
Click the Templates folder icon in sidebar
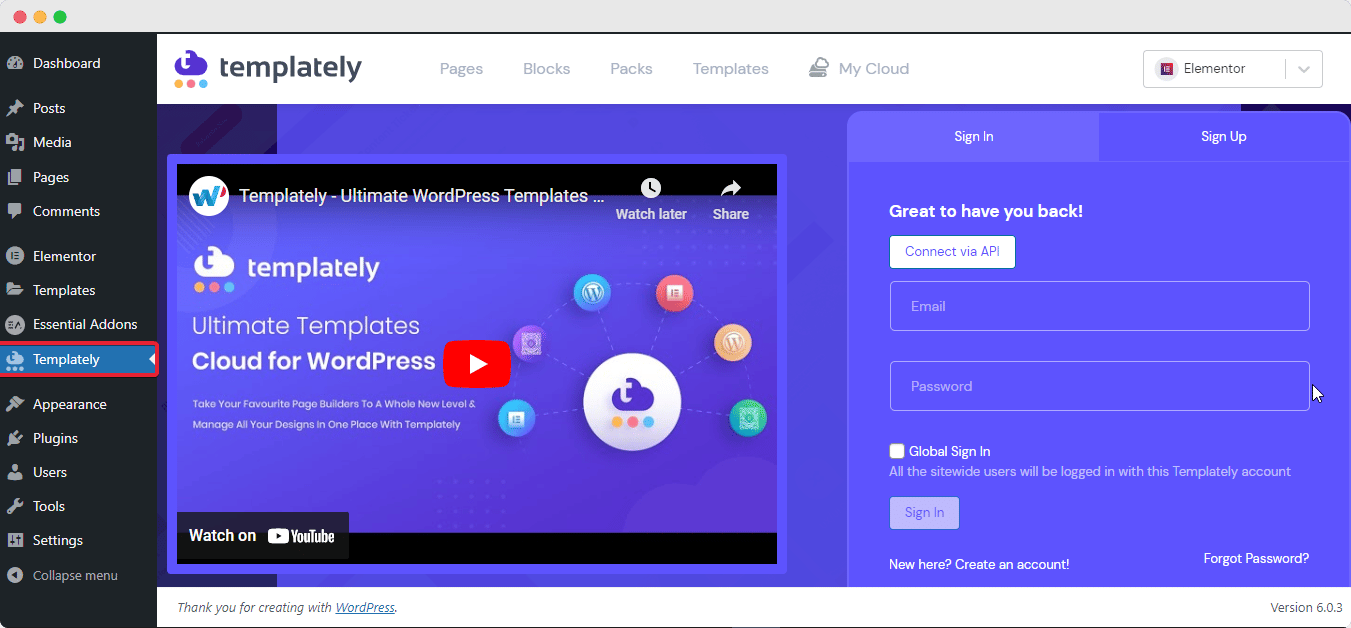click(15, 290)
